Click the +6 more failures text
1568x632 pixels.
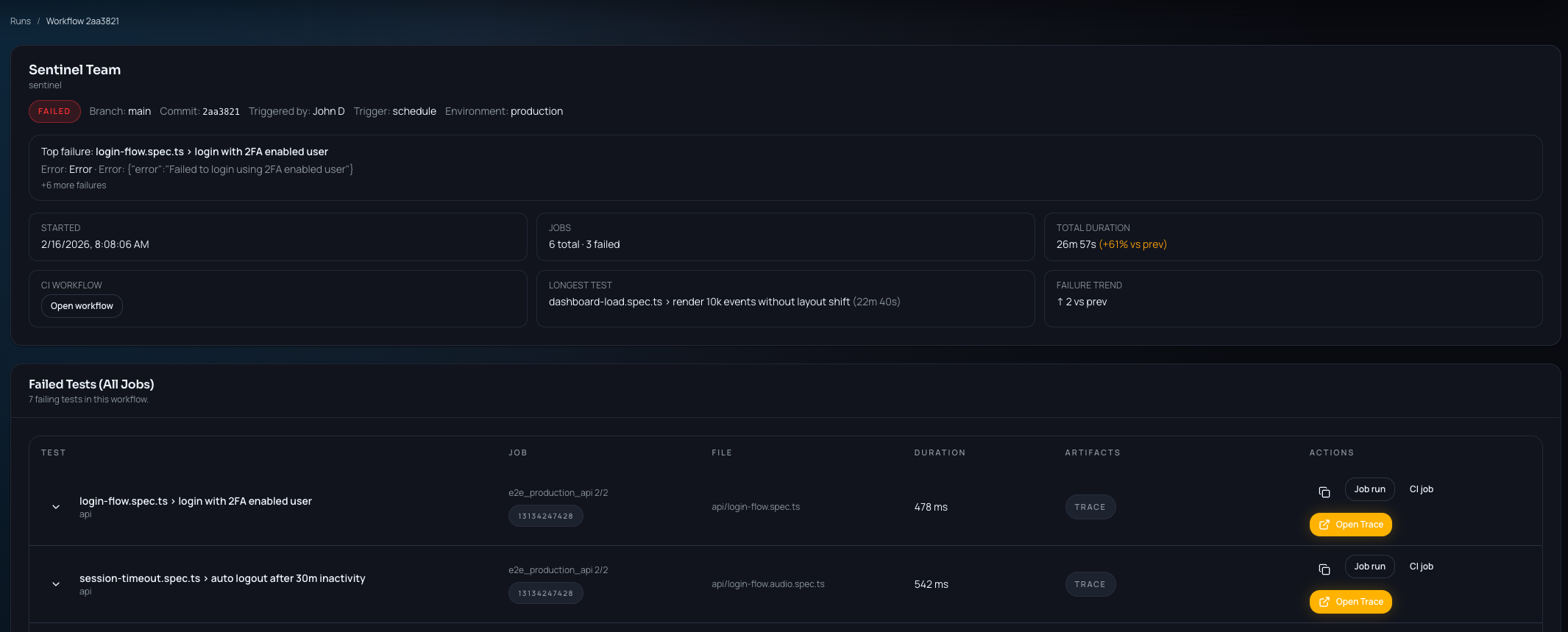coord(74,185)
